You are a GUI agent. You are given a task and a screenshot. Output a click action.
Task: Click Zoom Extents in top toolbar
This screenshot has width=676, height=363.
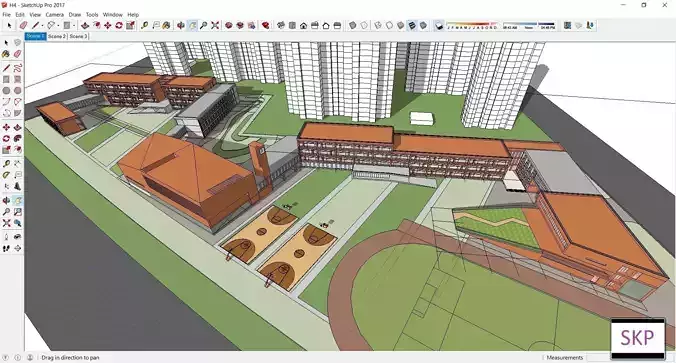215,25
